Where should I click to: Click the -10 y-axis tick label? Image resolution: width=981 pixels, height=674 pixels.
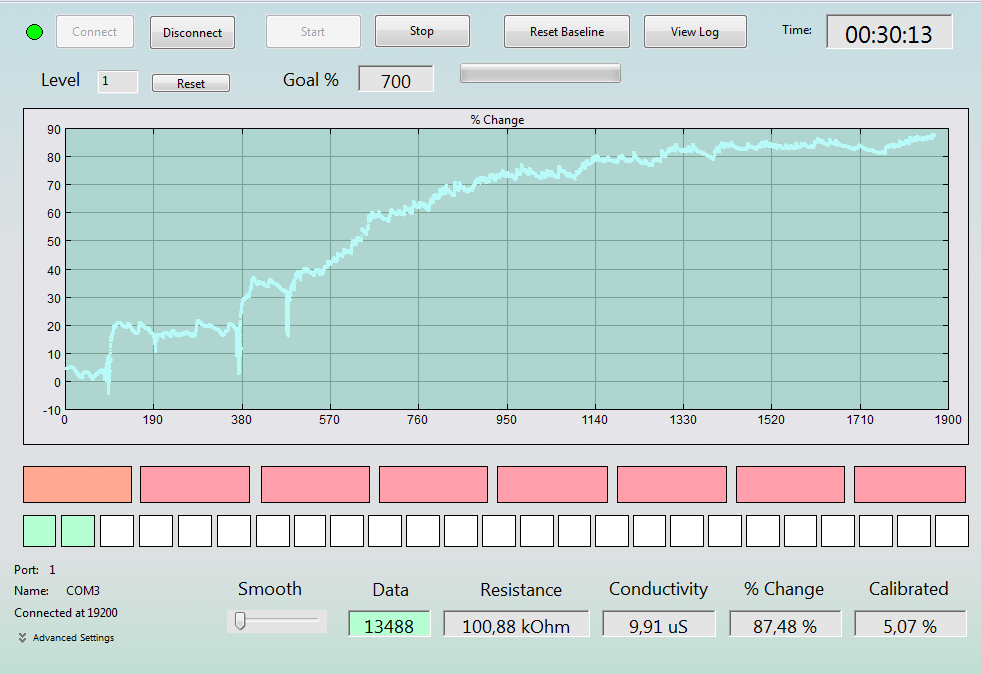[53, 411]
